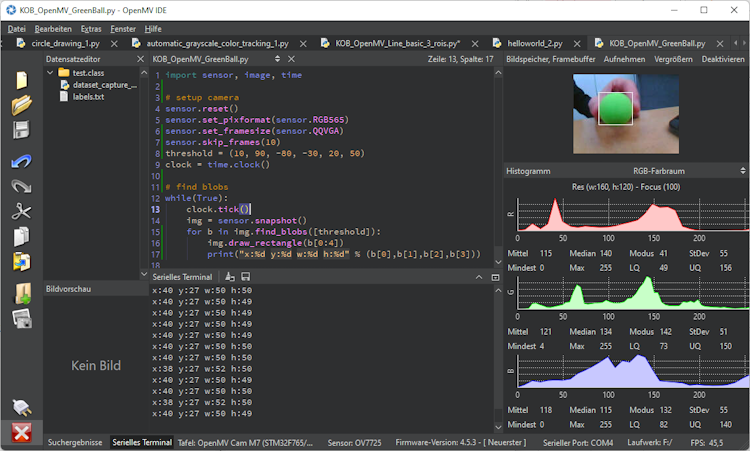This screenshot has height=451, width=750.
Task: Click the Connect plug icon
Action: point(21,406)
